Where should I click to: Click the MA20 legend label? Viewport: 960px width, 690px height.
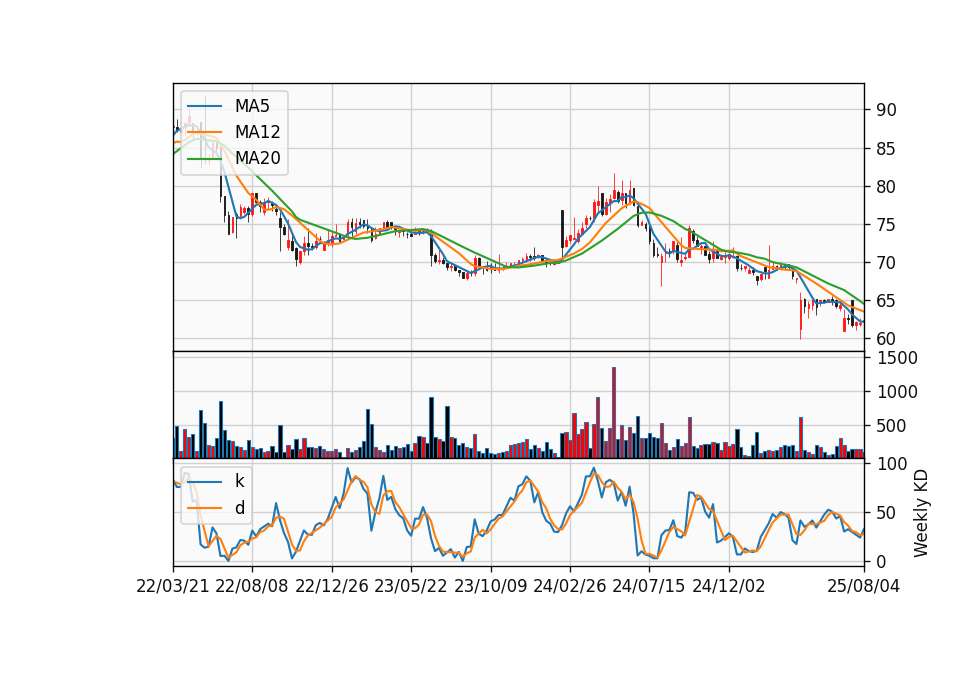[x=257, y=158]
